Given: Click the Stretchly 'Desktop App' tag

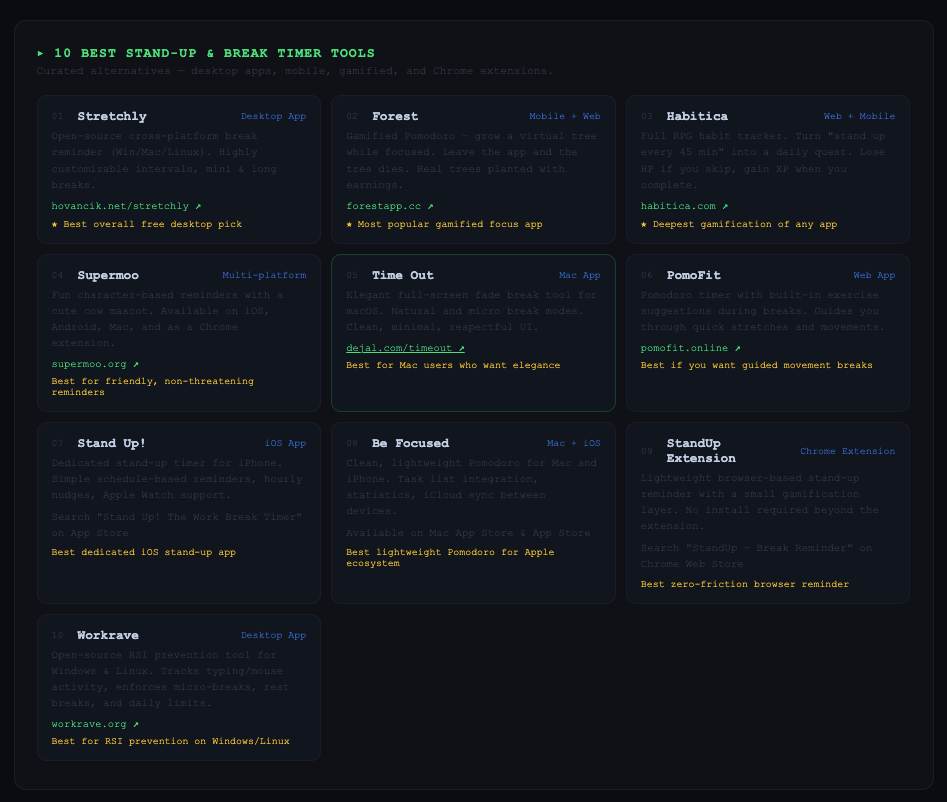Looking at the screenshot, I should tap(274, 116).
